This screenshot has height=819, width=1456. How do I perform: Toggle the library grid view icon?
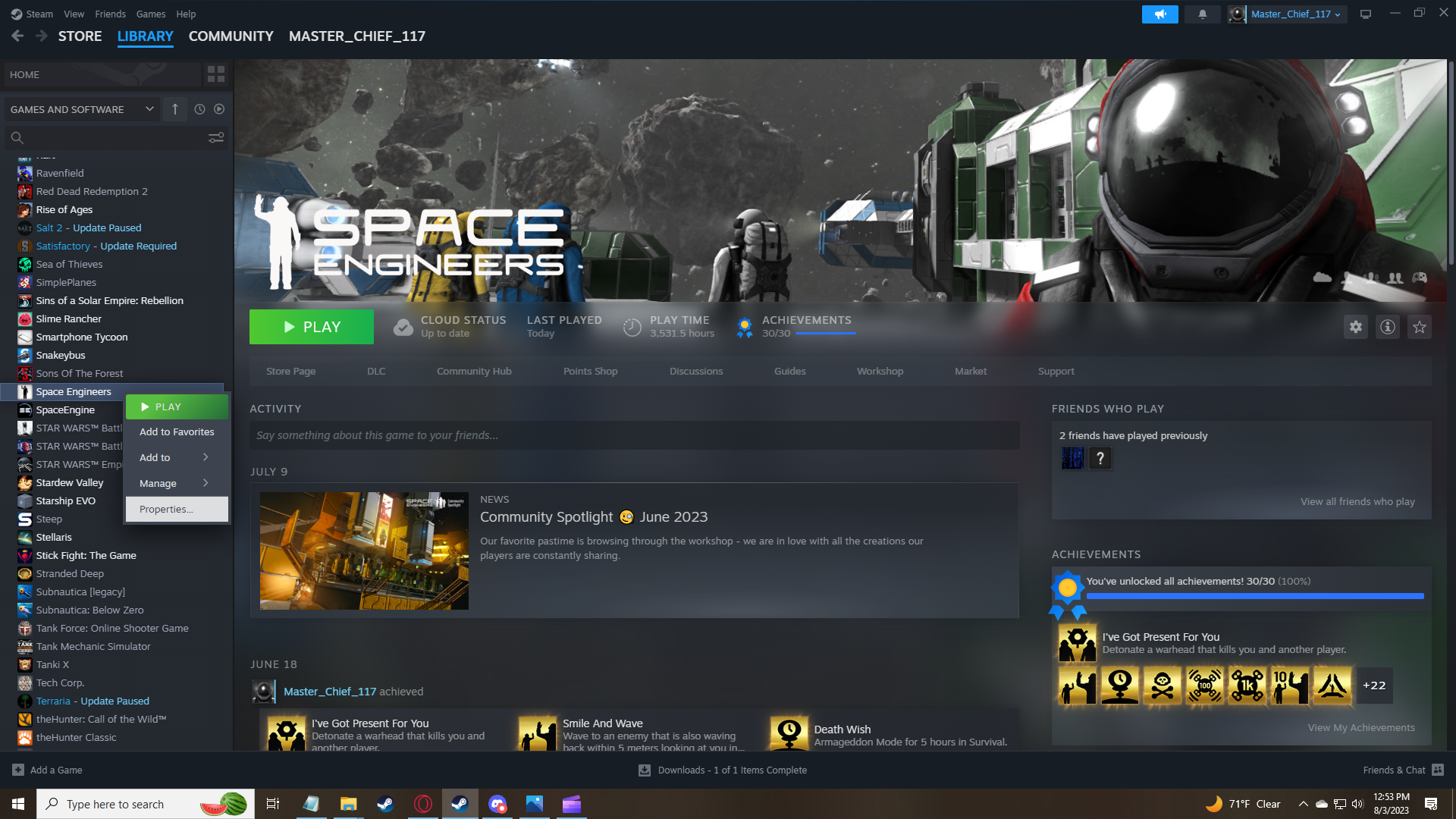216,74
